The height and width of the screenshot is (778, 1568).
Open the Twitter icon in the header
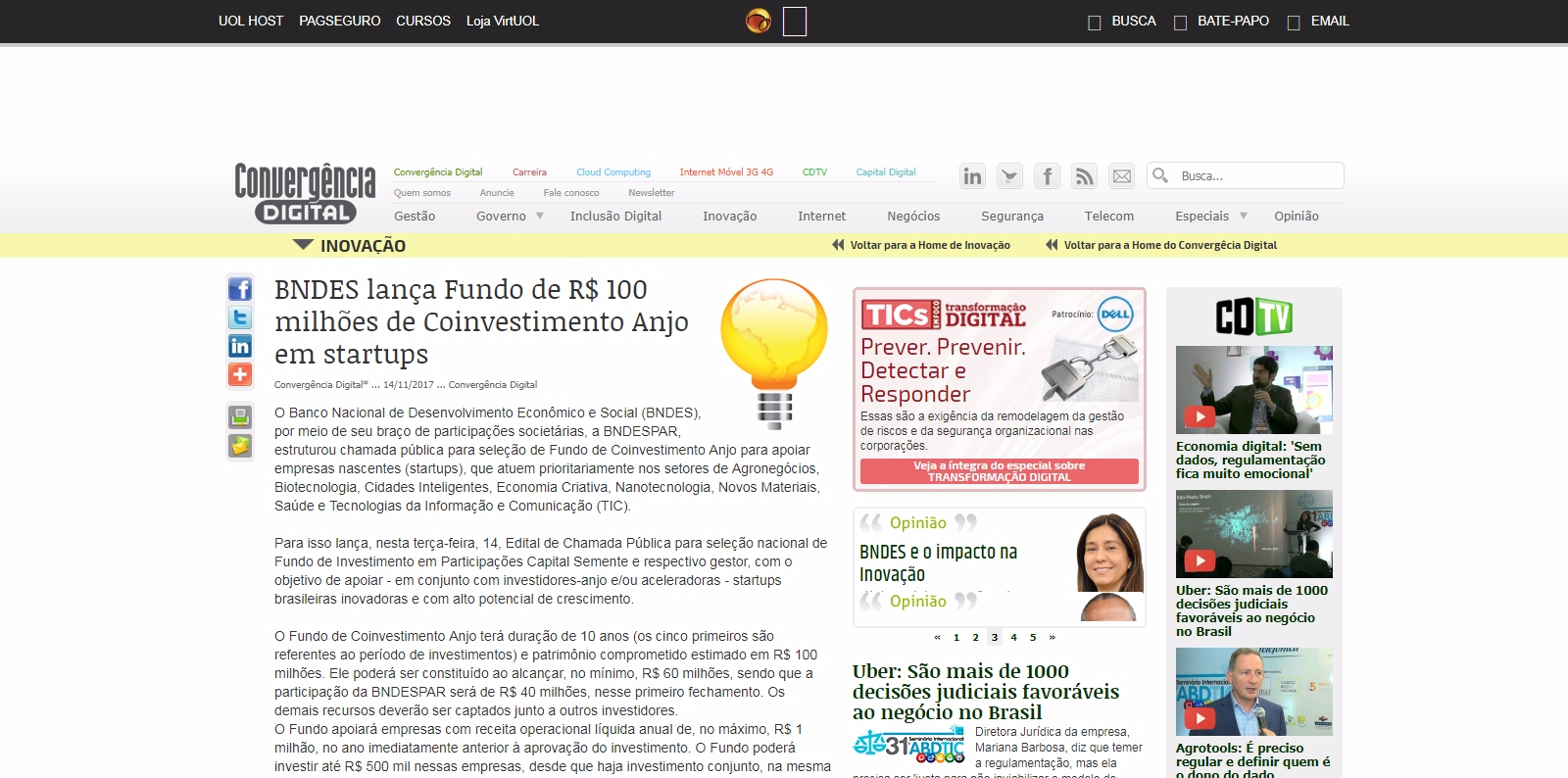pyautogui.click(x=1009, y=176)
